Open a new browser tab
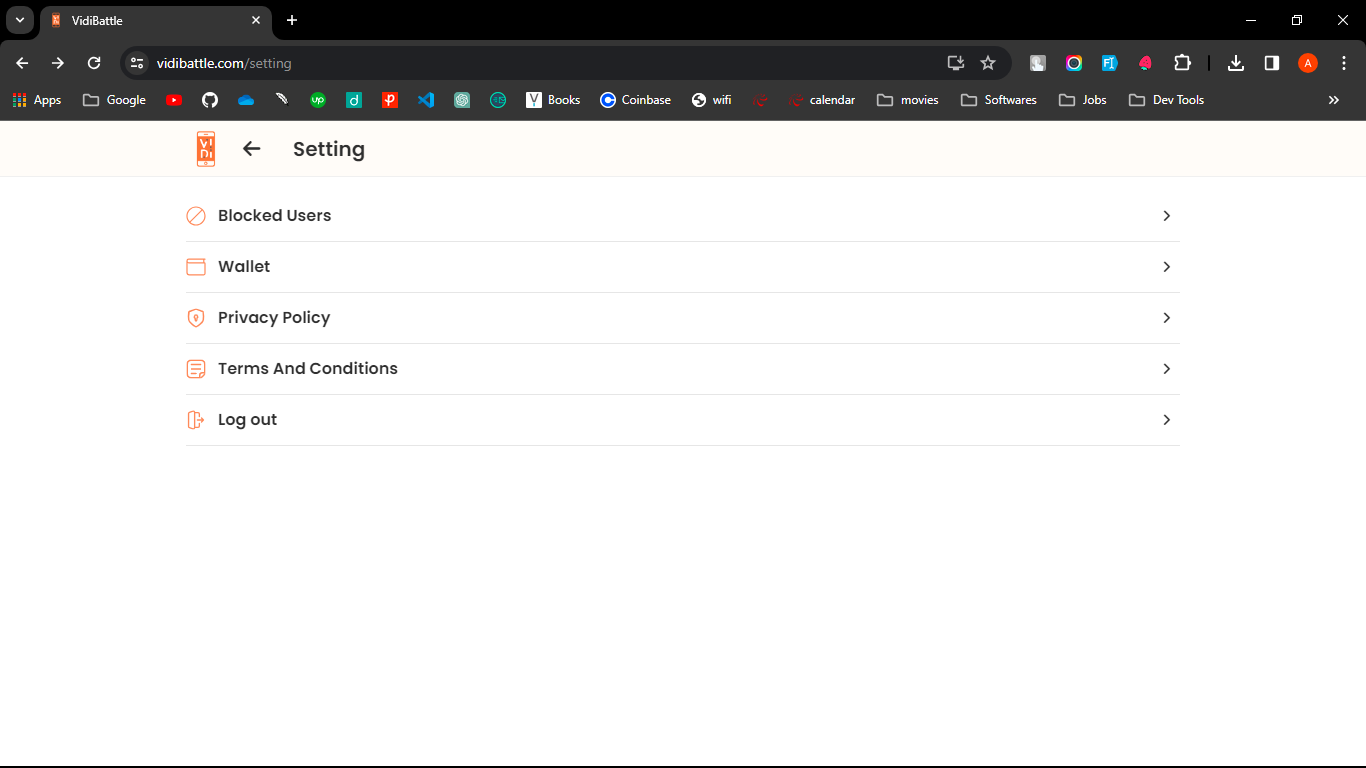Screen dimensions: 1366x768 (x=292, y=20)
